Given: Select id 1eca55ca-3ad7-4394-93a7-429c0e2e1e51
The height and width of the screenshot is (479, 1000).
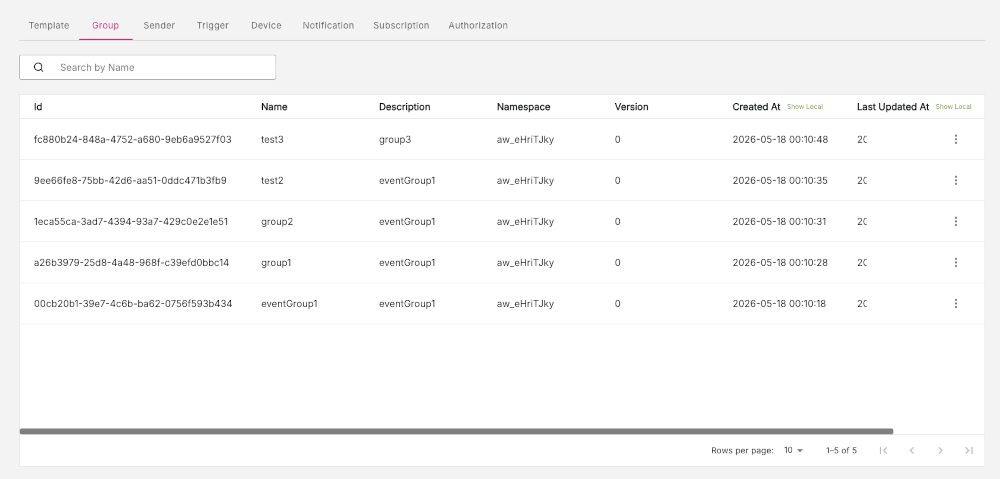Looking at the screenshot, I should tap(131, 221).
